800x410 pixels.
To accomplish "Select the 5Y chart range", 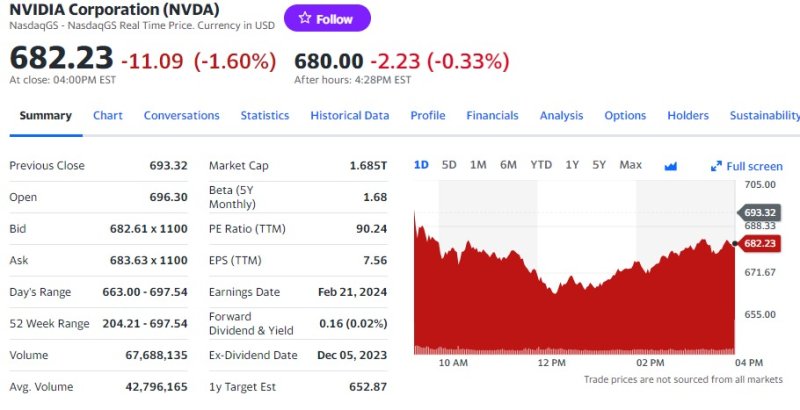I will [599, 165].
